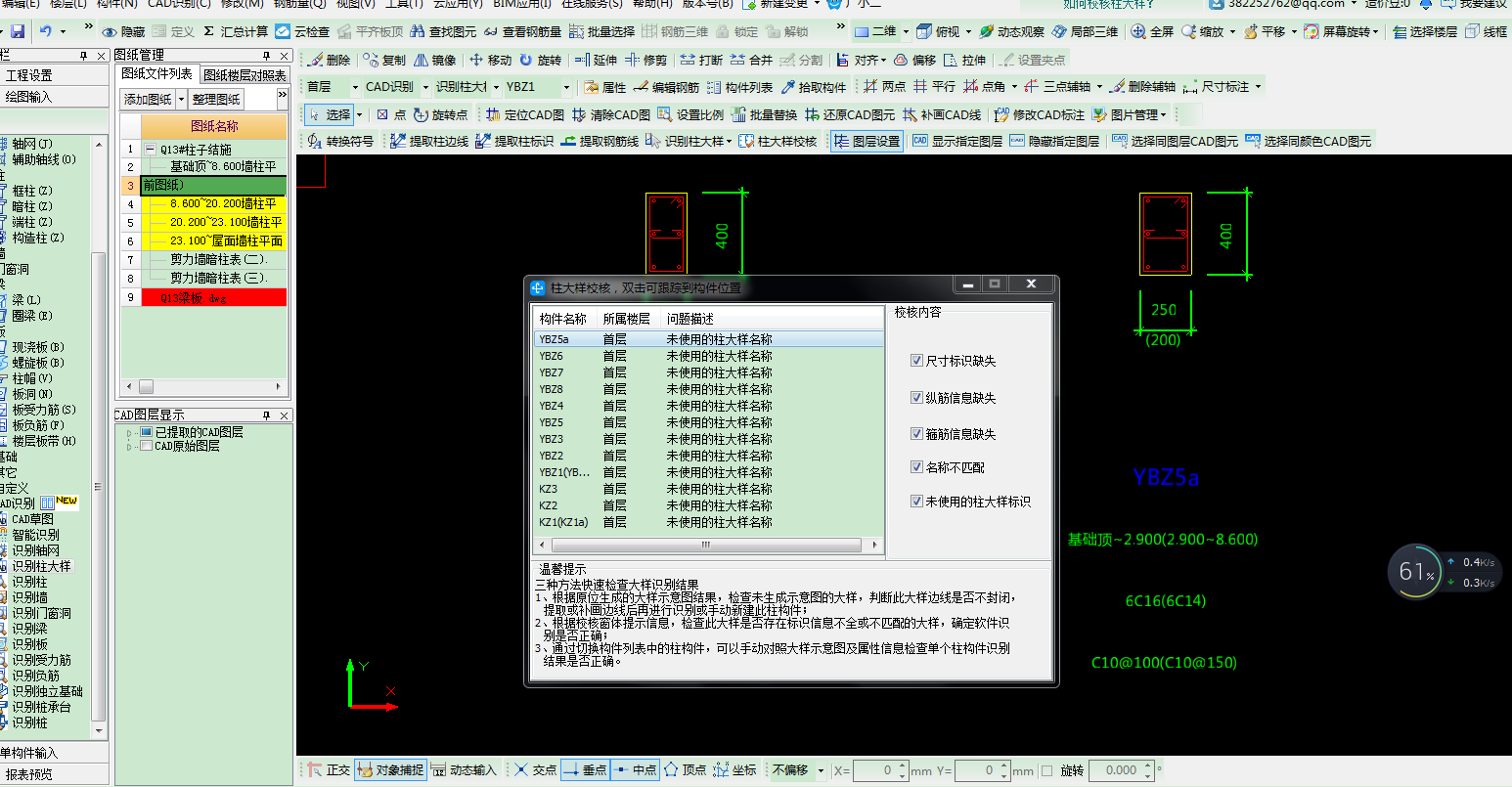Switch to 图纸楼层对照表 tab

click(x=245, y=75)
